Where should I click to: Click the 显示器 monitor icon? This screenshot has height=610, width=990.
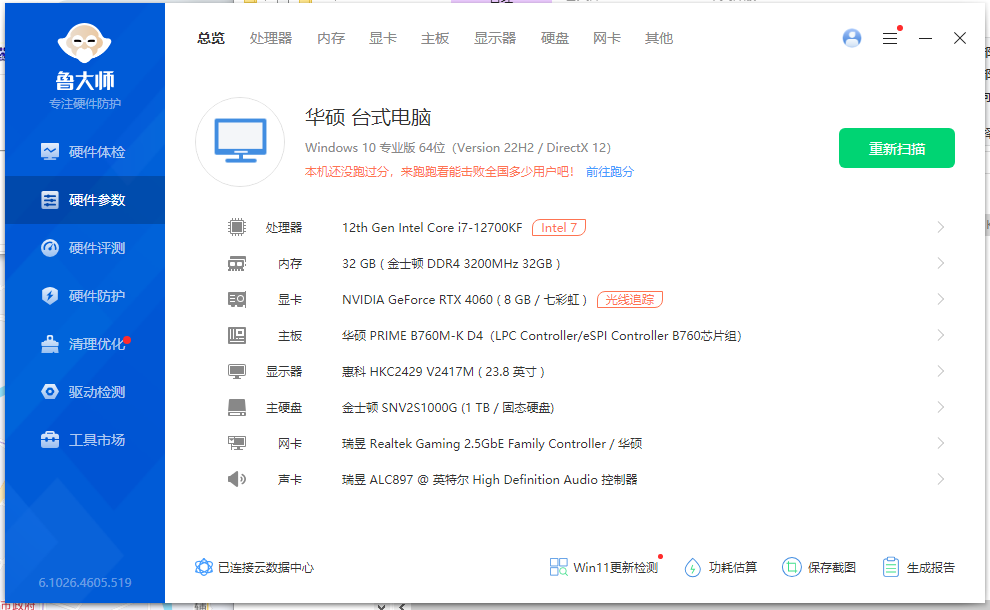[x=237, y=371]
